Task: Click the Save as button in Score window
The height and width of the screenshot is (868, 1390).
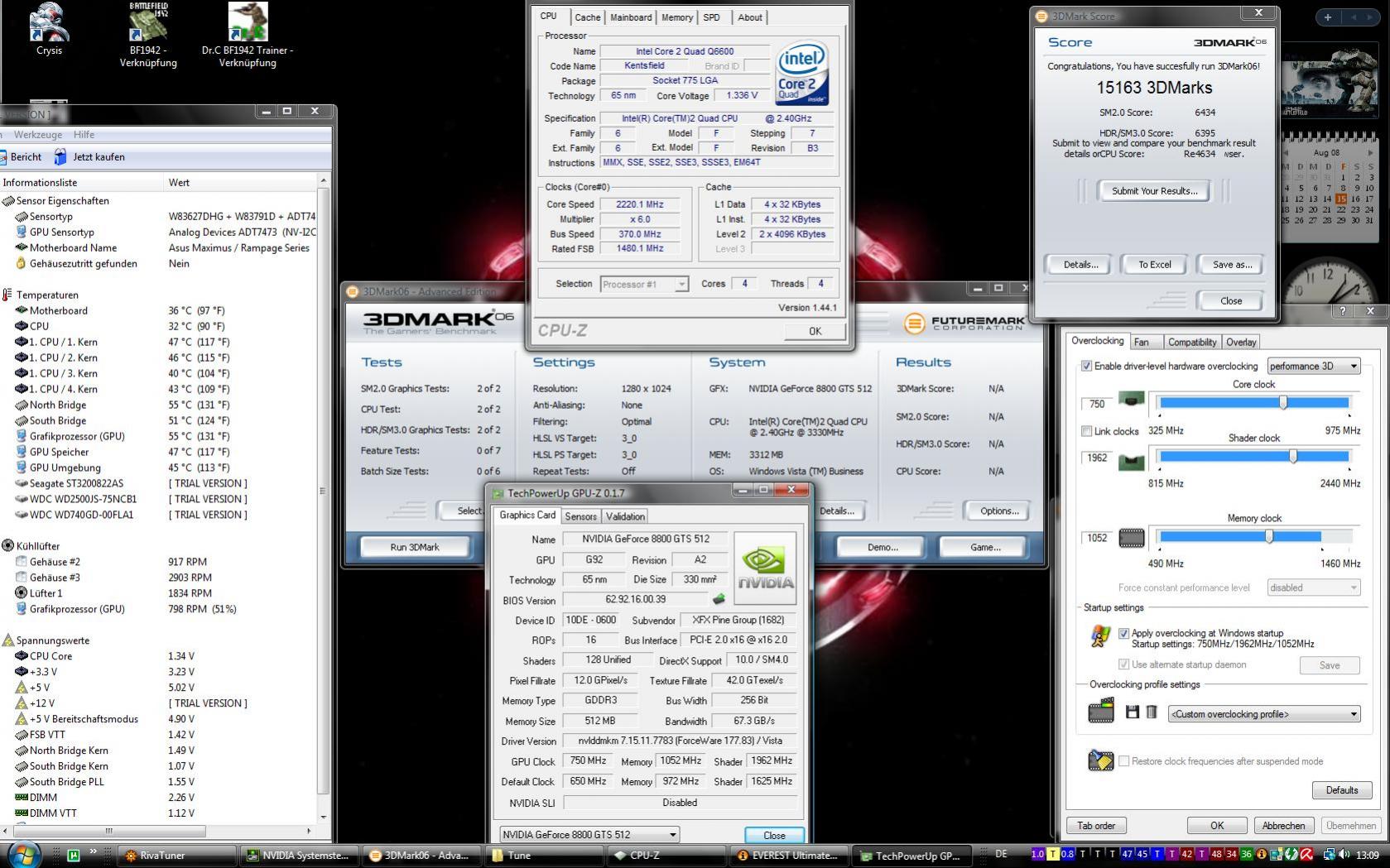Action: click(1232, 265)
